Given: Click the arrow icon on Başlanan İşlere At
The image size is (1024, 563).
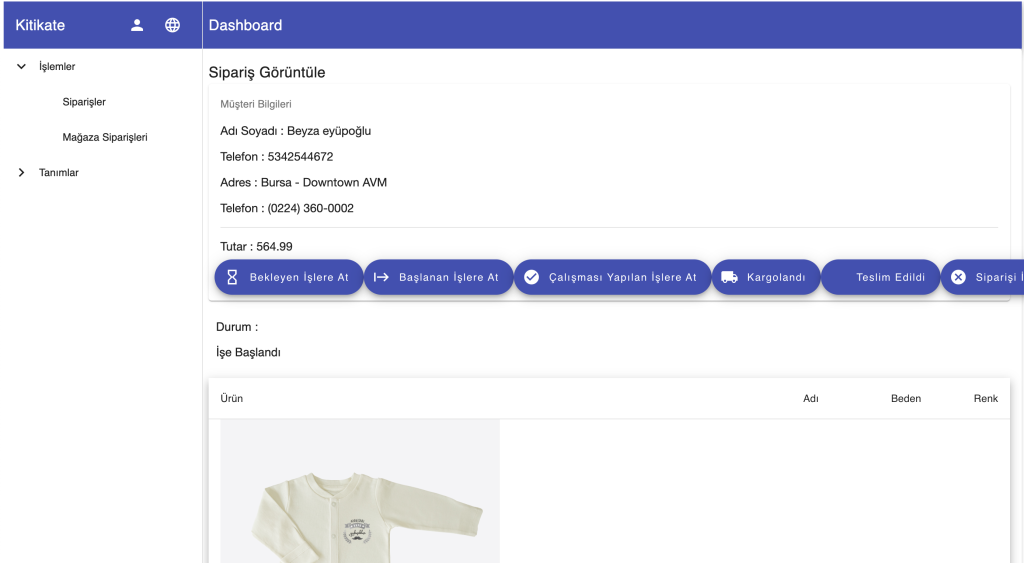Looking at the screenshot, I should tap(381, 277).
